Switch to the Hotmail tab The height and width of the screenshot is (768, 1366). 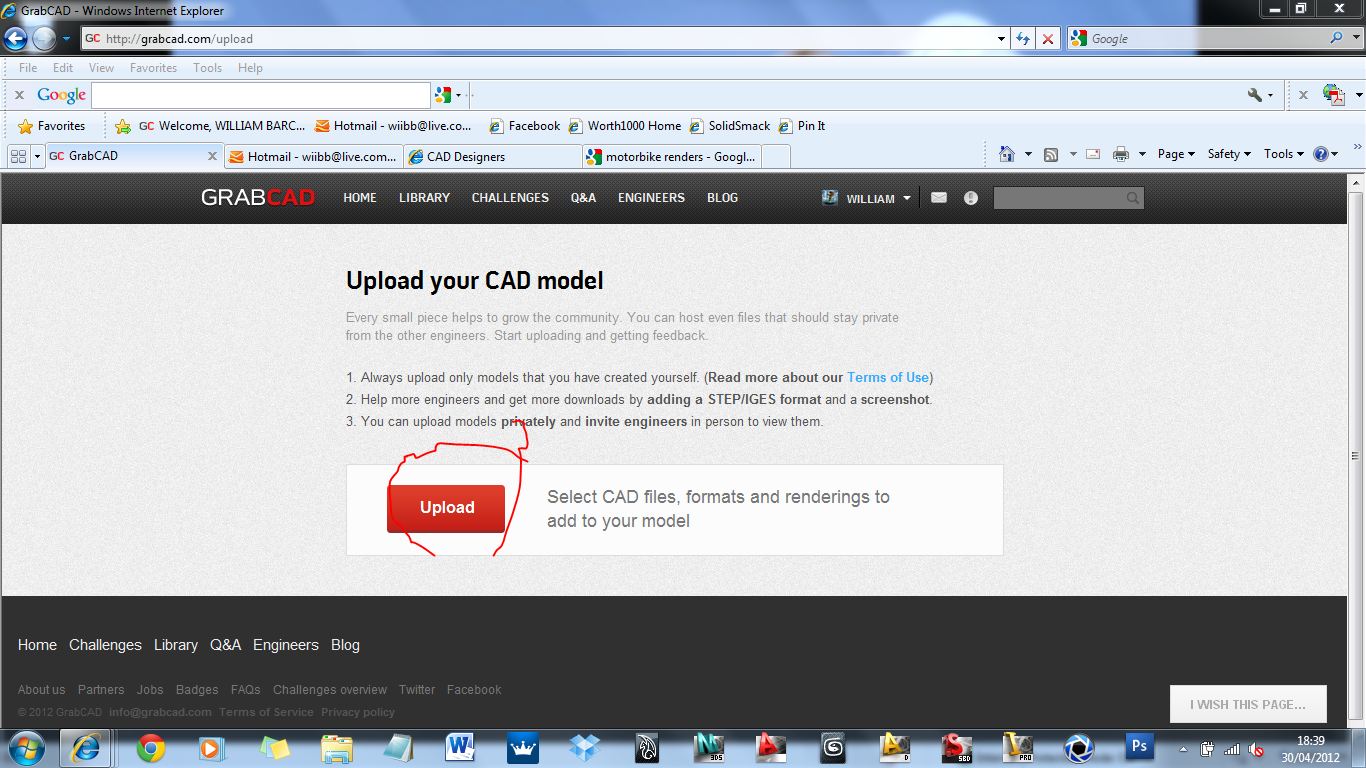313,156
